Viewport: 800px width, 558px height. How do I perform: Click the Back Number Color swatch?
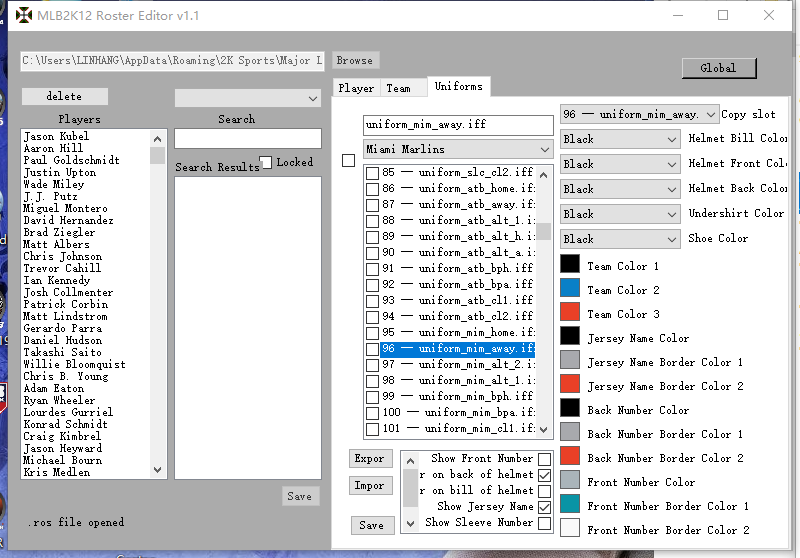tap(570, 408)
